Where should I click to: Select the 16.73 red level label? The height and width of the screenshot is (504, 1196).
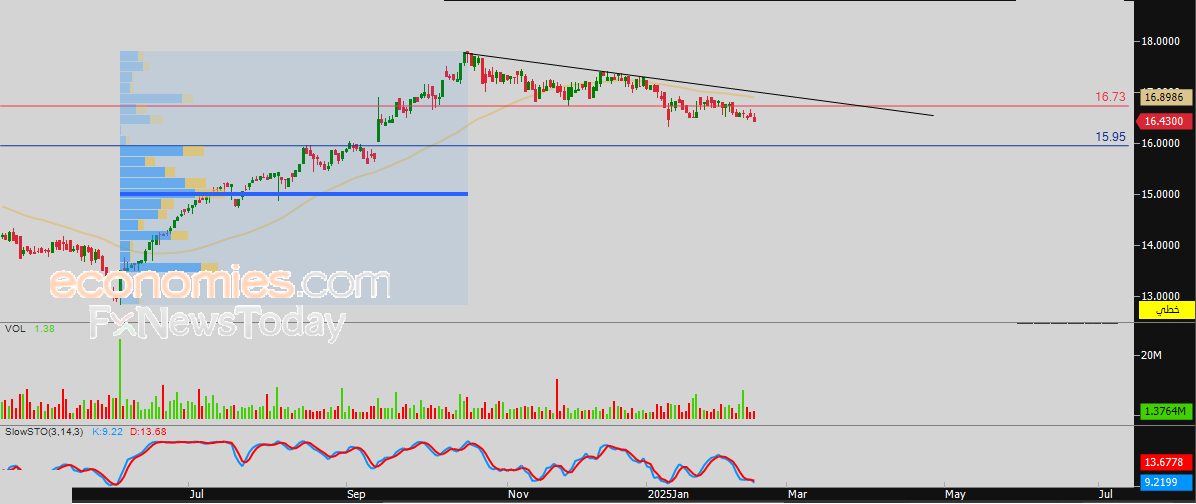point(1111,97)
